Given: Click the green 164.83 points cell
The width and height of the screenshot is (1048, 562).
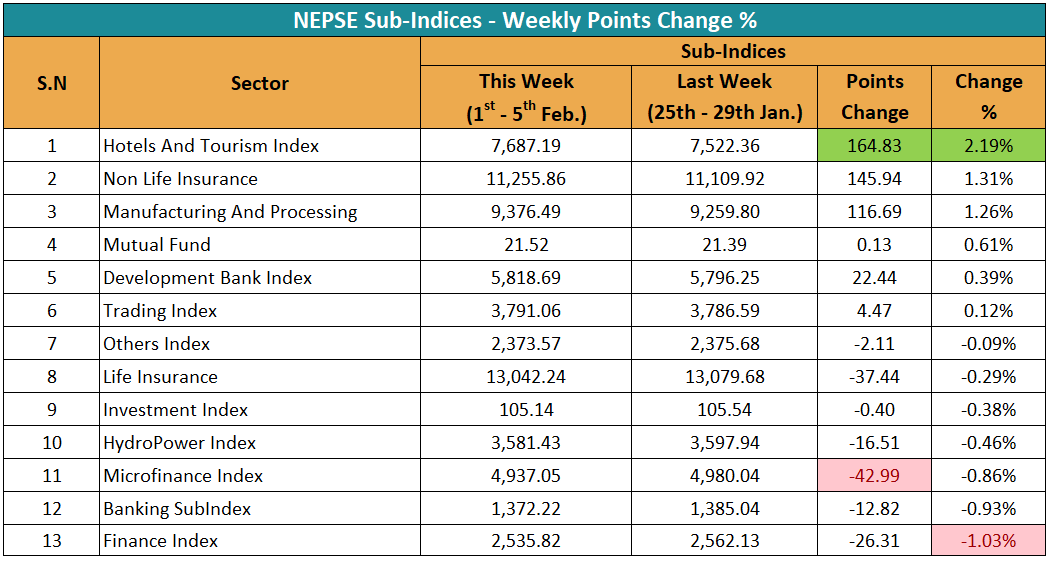Looking at the screenshot, I should (x=874, y=146).
